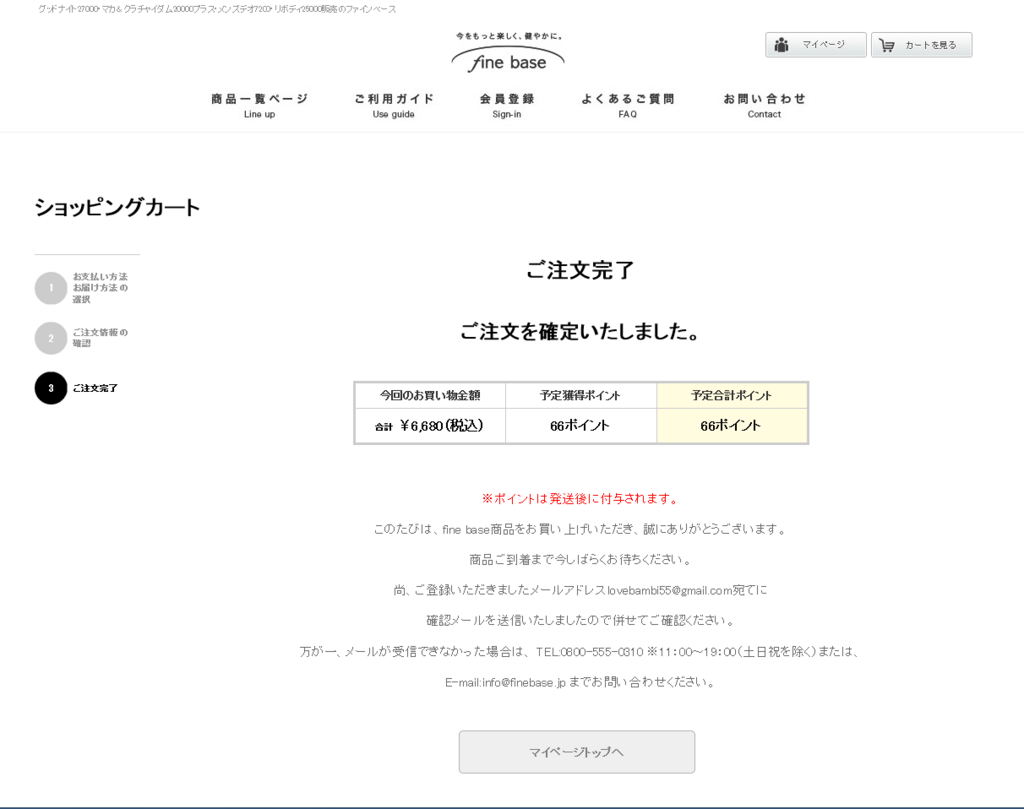
Task: Click the マイページトップへ button
Action: pyautogui.click(x=577, y=751)
